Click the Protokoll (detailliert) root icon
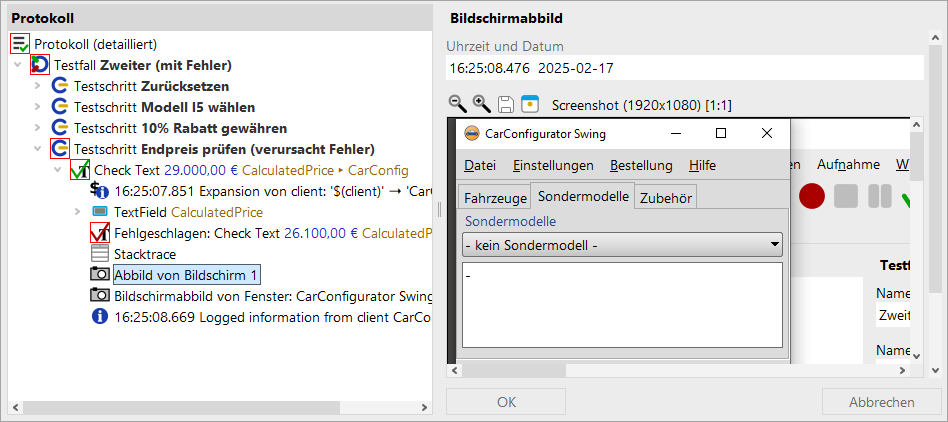 click(20, 44)
